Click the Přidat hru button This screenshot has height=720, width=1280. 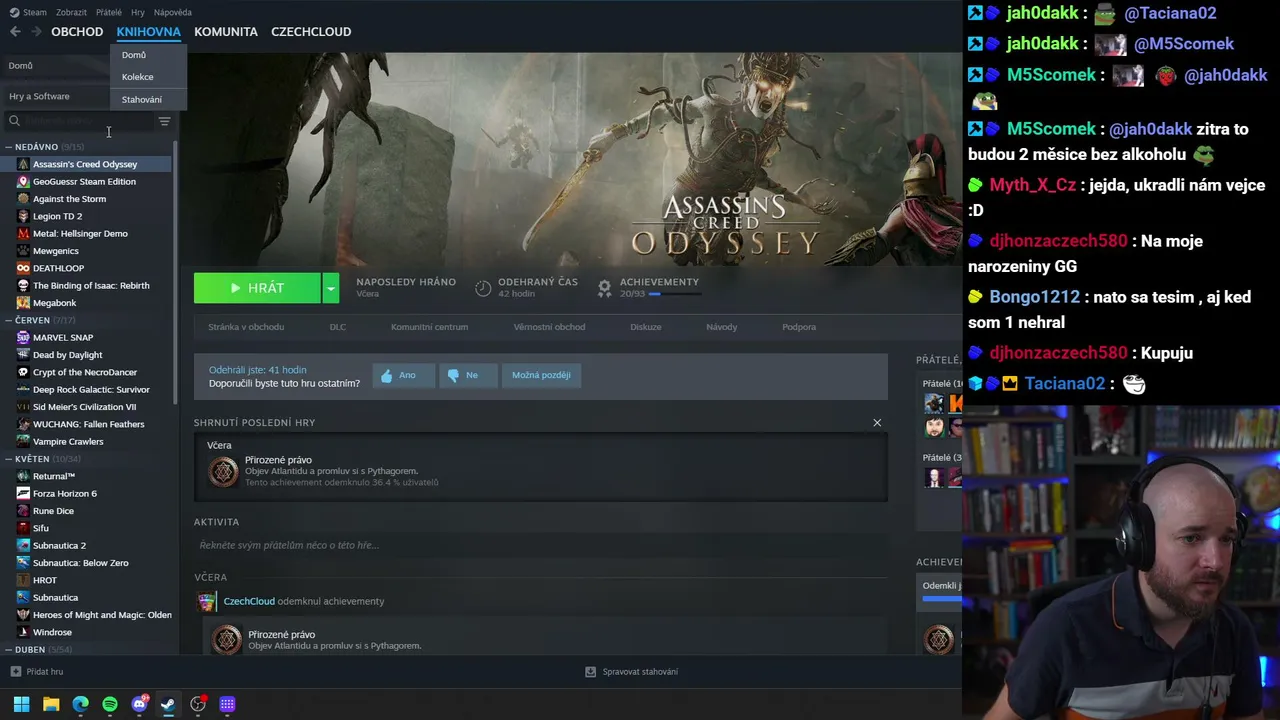tap(37, 672)
